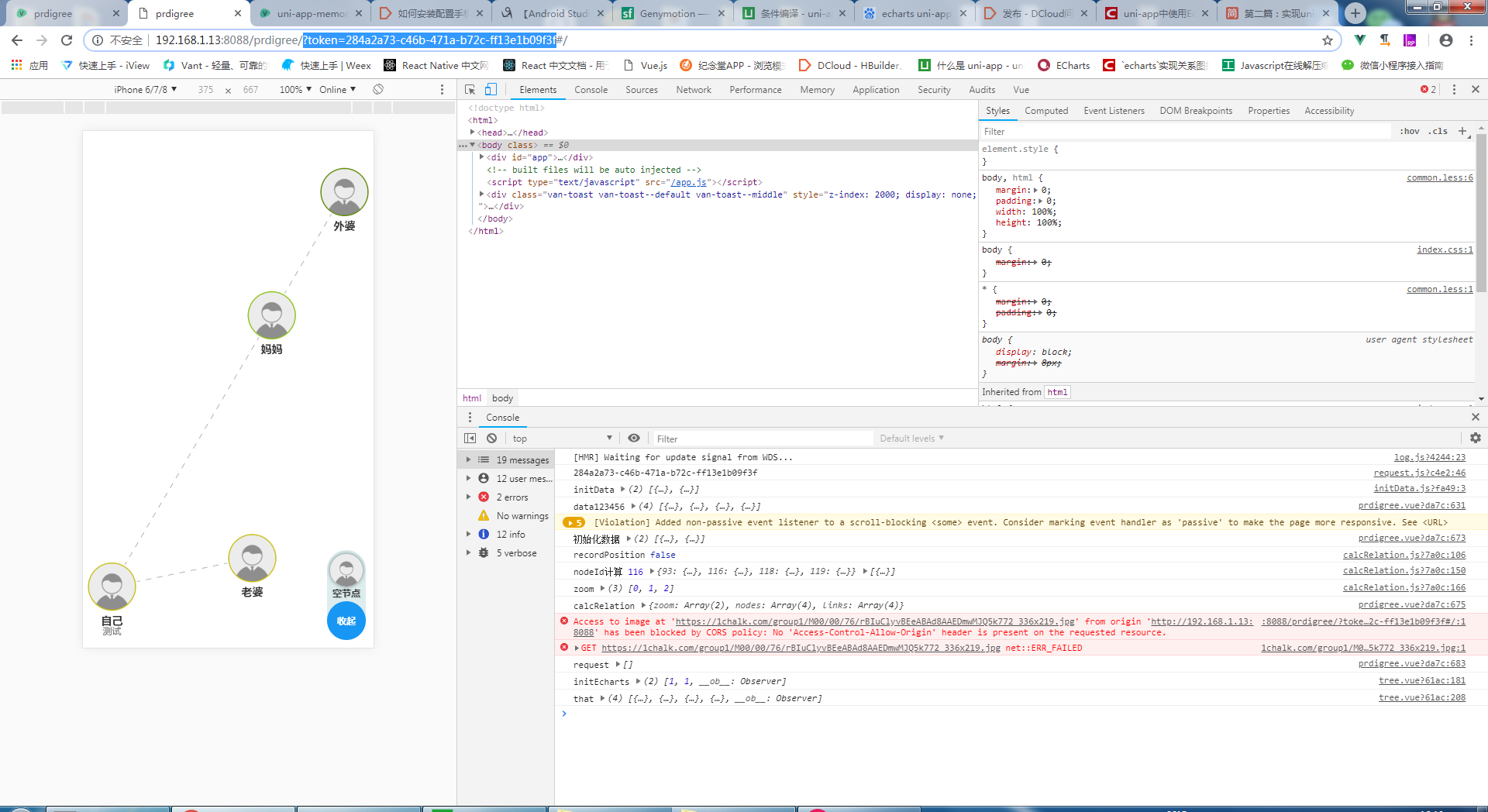Switch to the Sources tab
1488x812 pixels.
642,90
